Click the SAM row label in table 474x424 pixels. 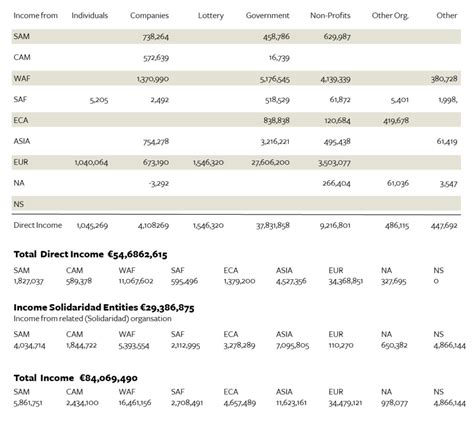tap(21, 36)
